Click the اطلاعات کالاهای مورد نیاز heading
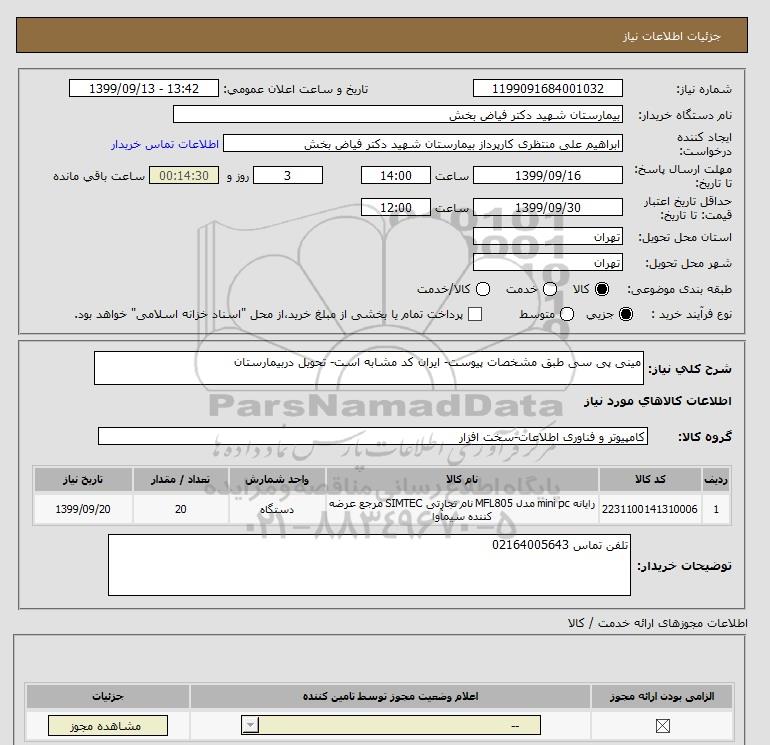 658,401
